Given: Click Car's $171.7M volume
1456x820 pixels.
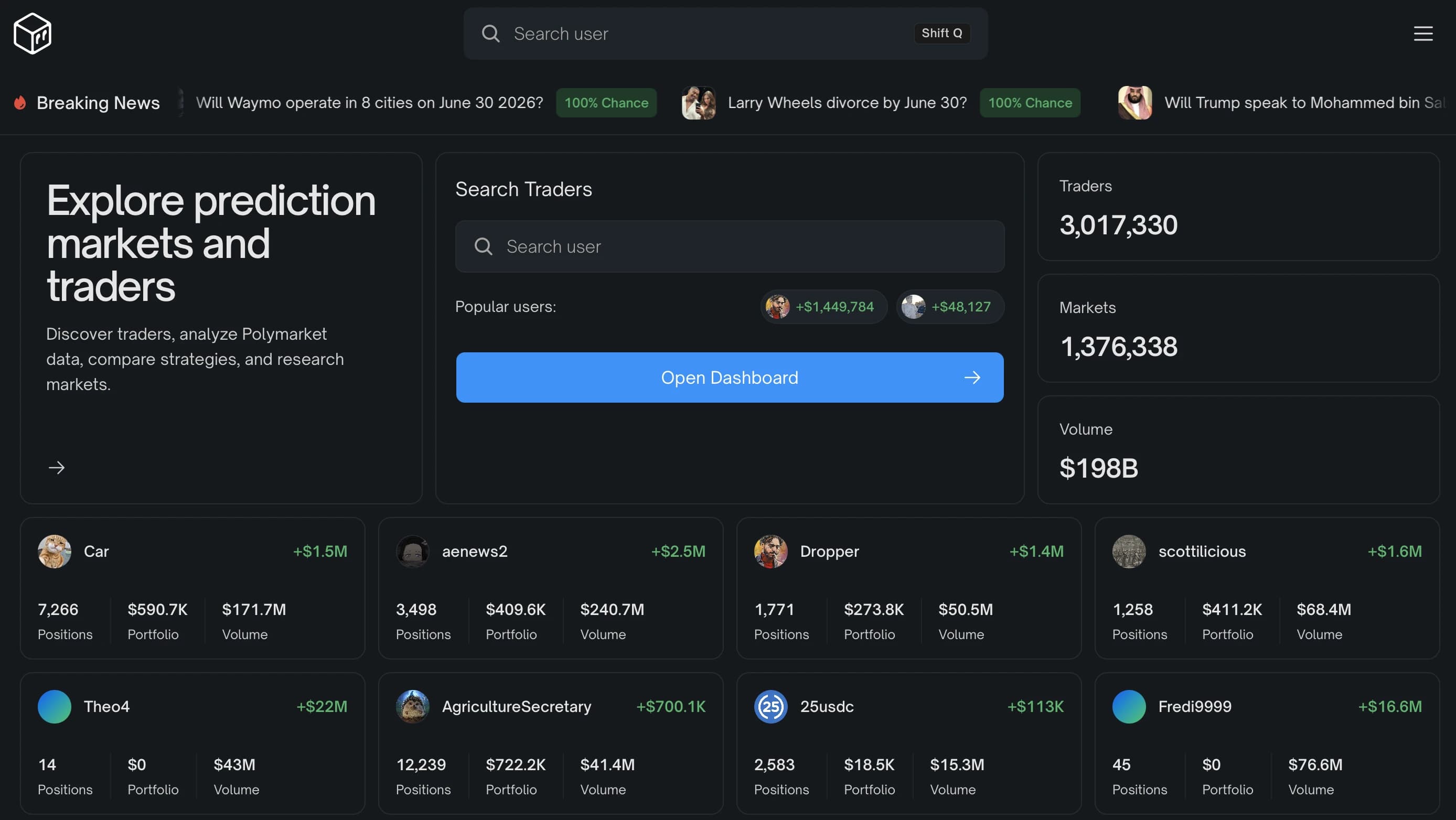Looking at the screenshot, I should coord(254,609).
